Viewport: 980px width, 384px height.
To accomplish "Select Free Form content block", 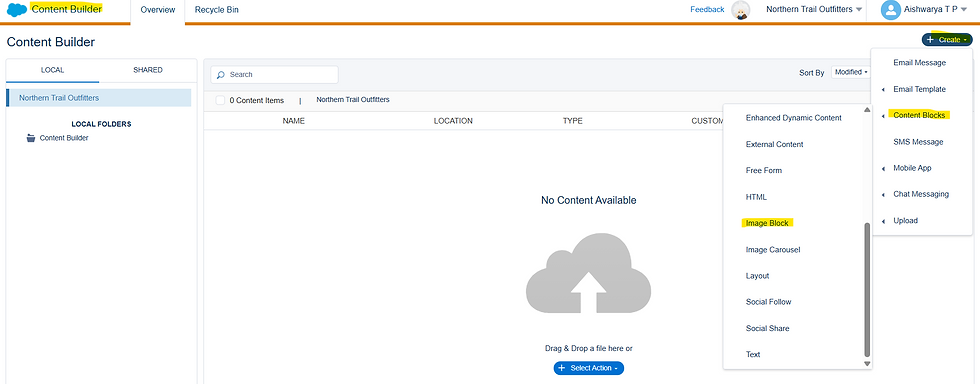I will click(764, 171).
